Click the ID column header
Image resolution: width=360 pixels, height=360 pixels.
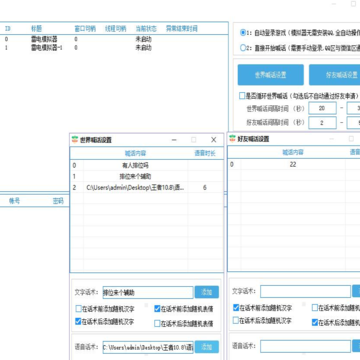click(8, 29)
